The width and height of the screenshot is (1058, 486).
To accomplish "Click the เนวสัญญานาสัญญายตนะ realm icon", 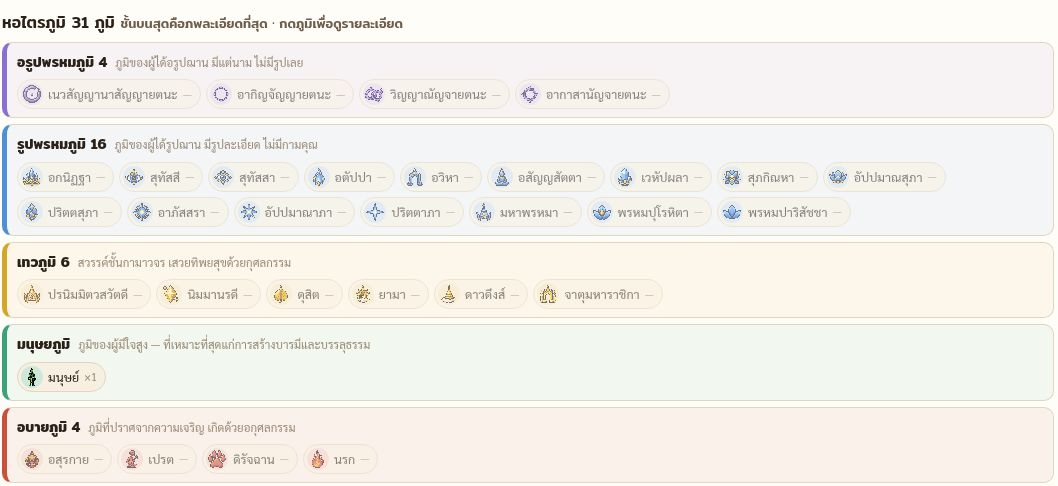I will click(x=32, y=94).
